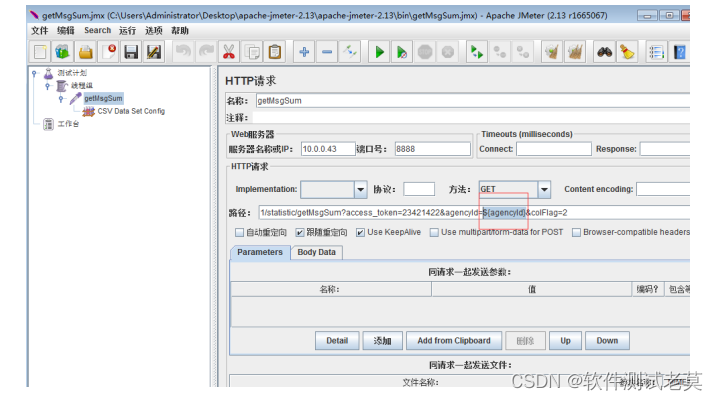Screen dimensions: 718x401
Task: Collapse the 线程组 tree node handle
Action: (x=48, y=86)
